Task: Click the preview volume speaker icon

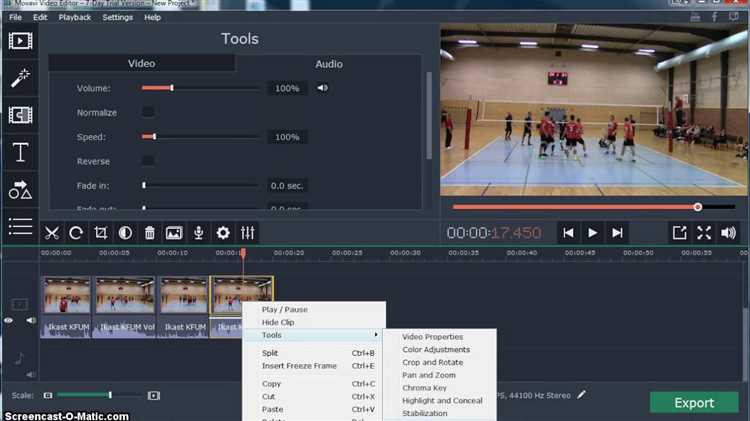Action: (728, 233)
